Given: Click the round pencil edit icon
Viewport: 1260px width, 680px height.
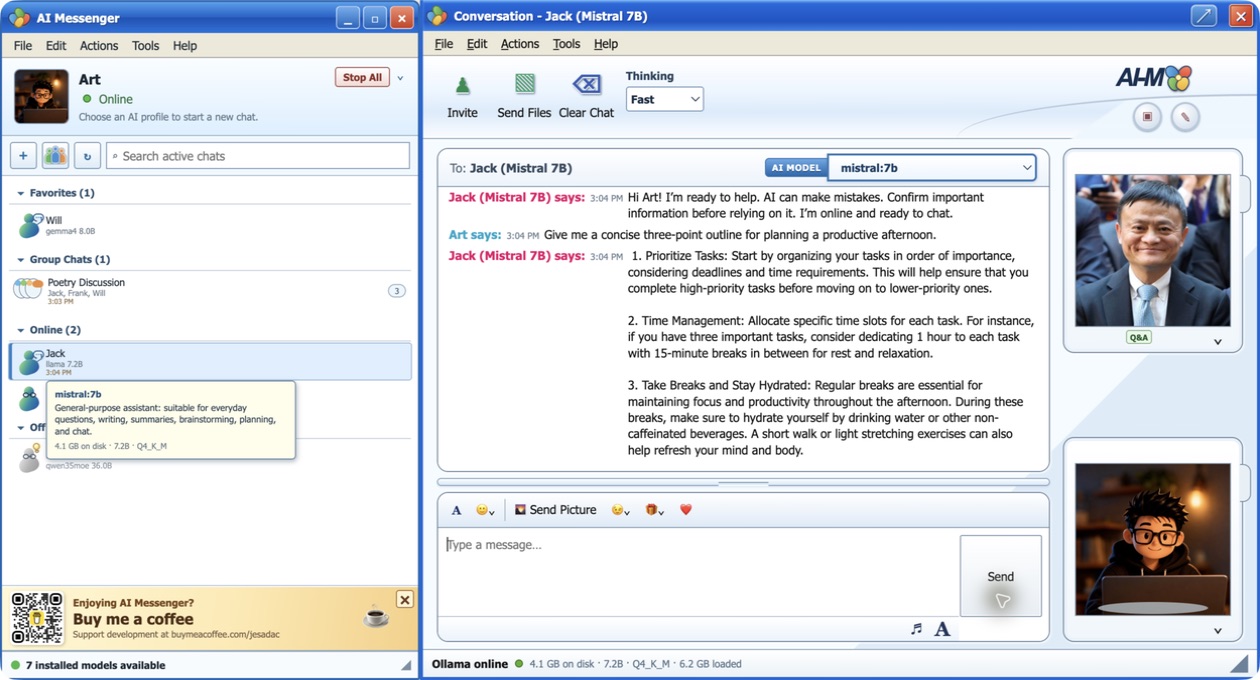Looking at the screenshot, I should 1185,117.
